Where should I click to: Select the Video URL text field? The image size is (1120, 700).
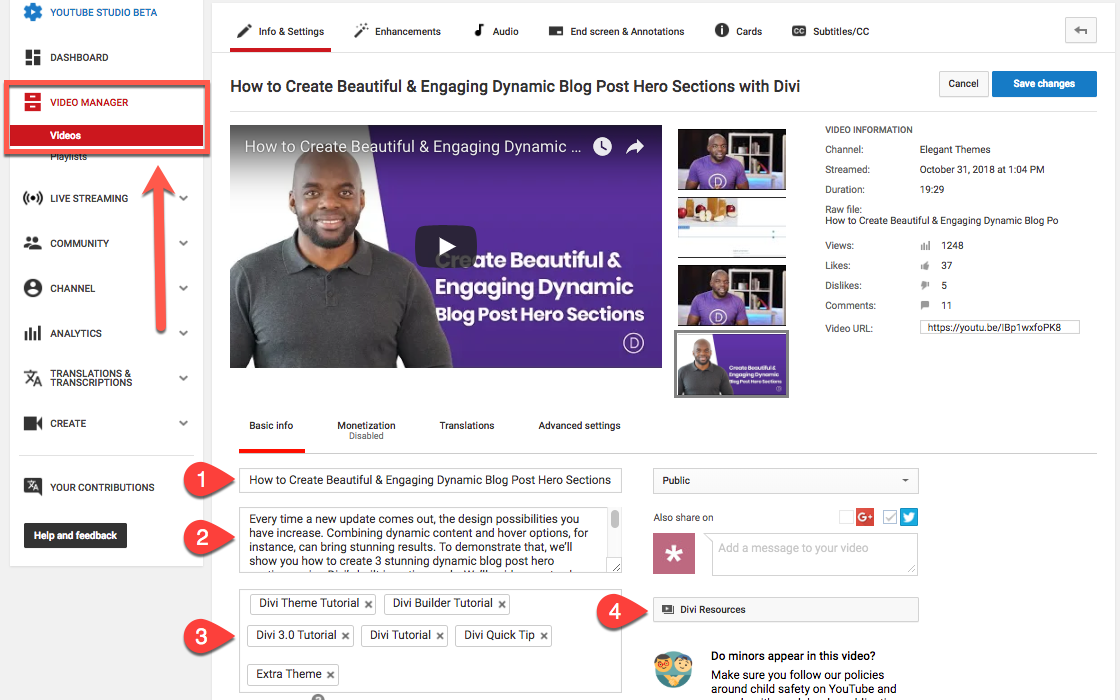[999, 326]
